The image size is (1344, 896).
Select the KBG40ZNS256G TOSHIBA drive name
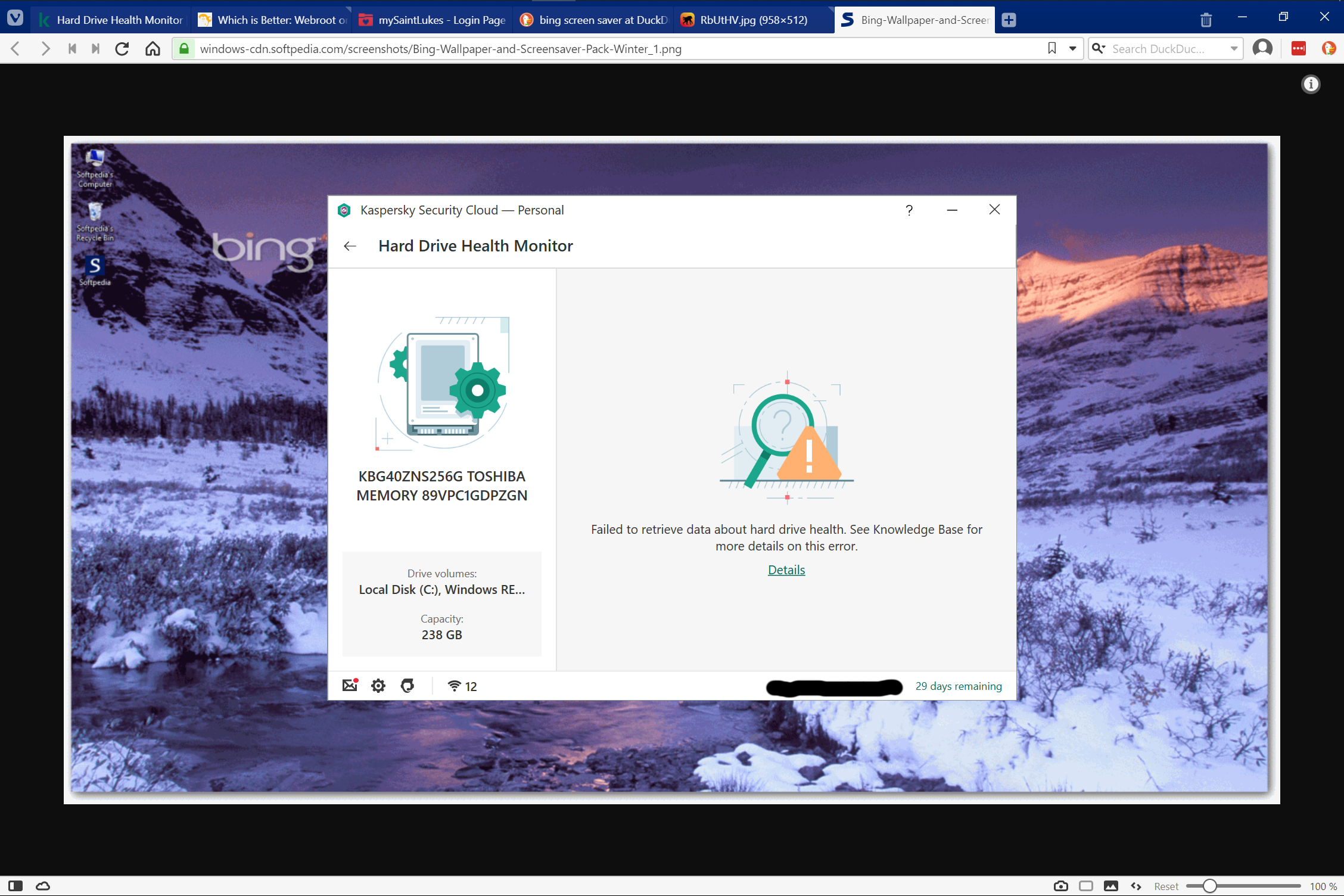tap(442, 486)
